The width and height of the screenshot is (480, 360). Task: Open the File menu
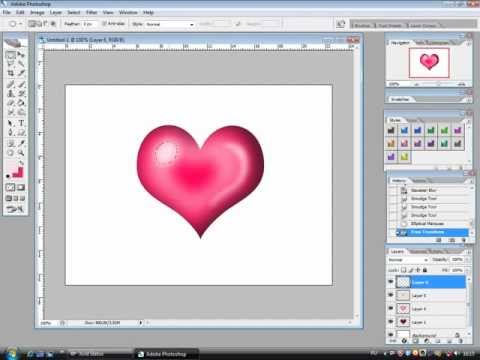coord(7,12)
